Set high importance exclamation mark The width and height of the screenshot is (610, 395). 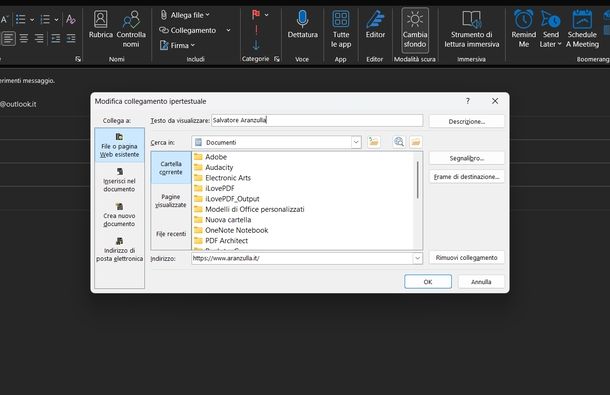coord(256,30)
